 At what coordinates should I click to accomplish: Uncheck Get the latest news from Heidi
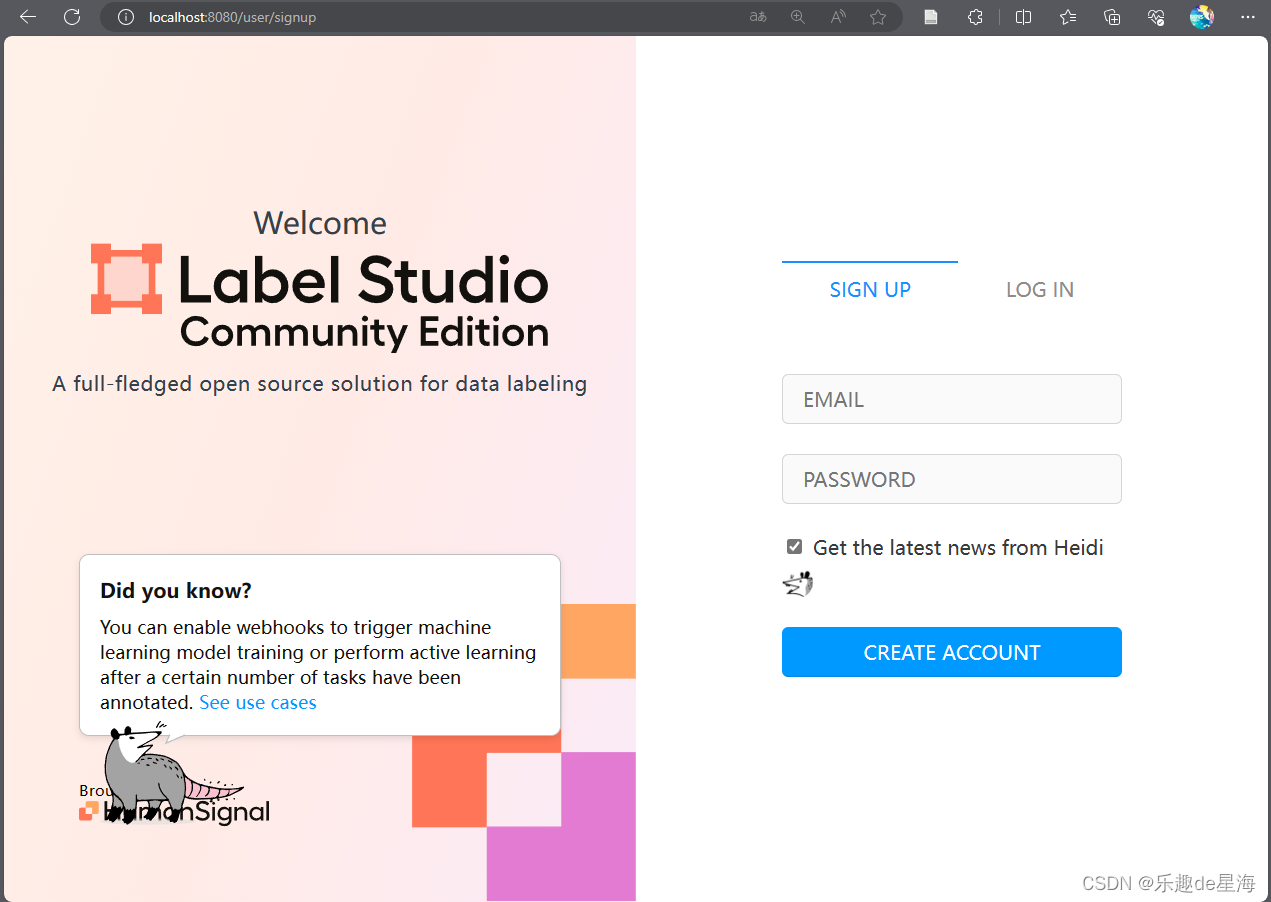pyautogui.click(x=794, y=547)
